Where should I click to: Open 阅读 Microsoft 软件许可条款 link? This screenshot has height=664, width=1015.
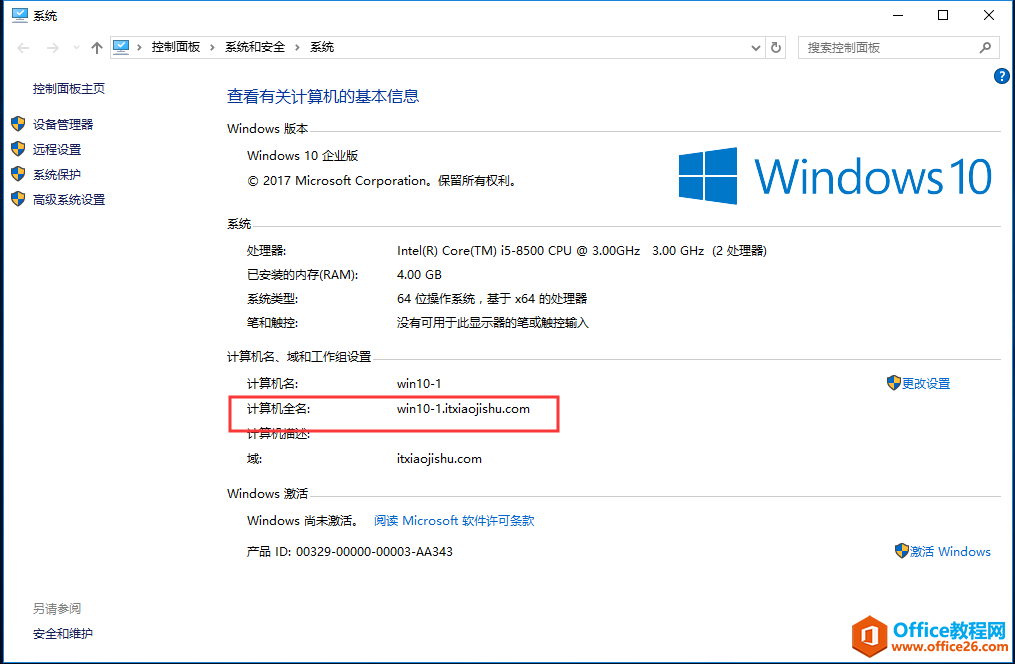454,521
